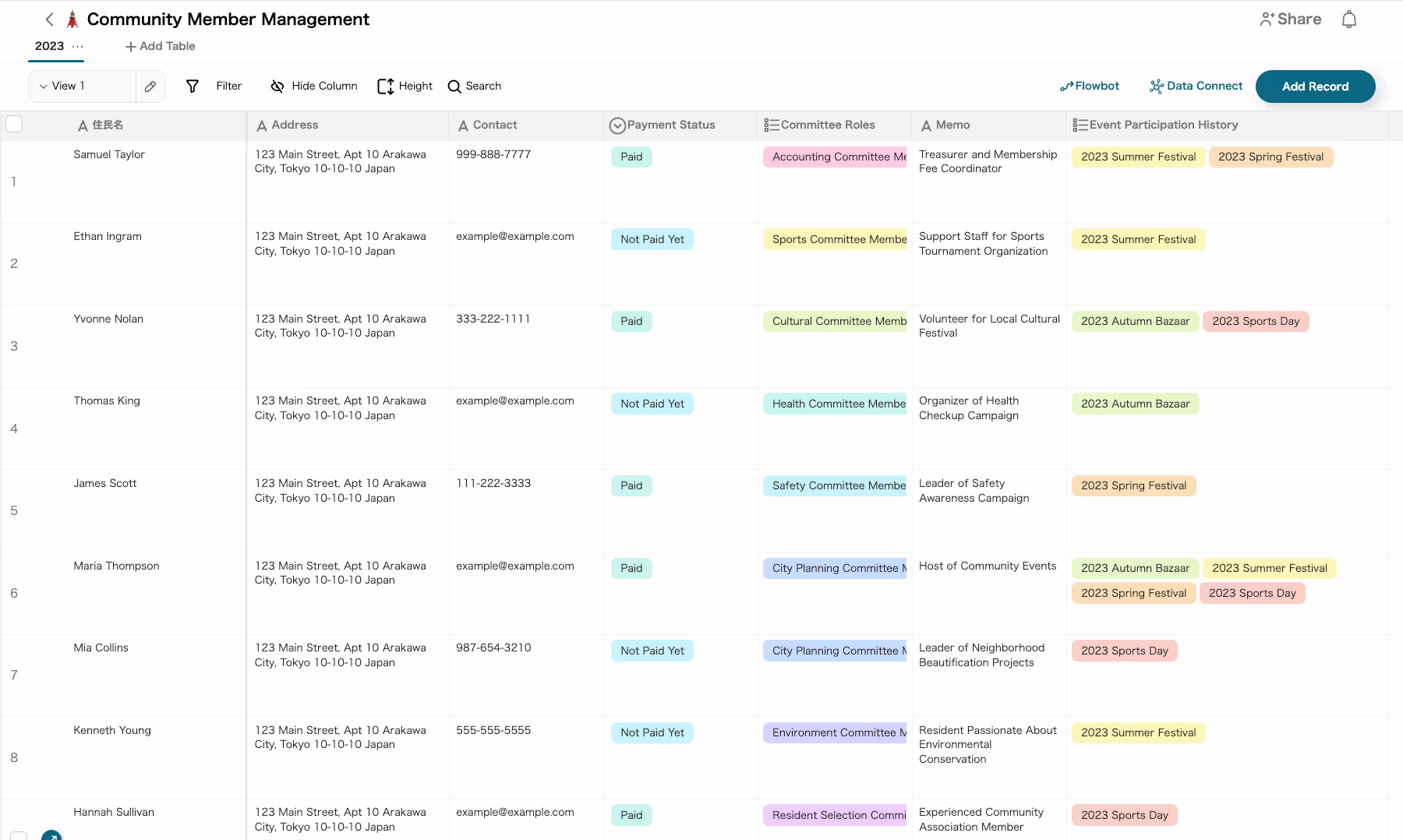
Task: Open Flowbot automation
Action: [1089, 86]
